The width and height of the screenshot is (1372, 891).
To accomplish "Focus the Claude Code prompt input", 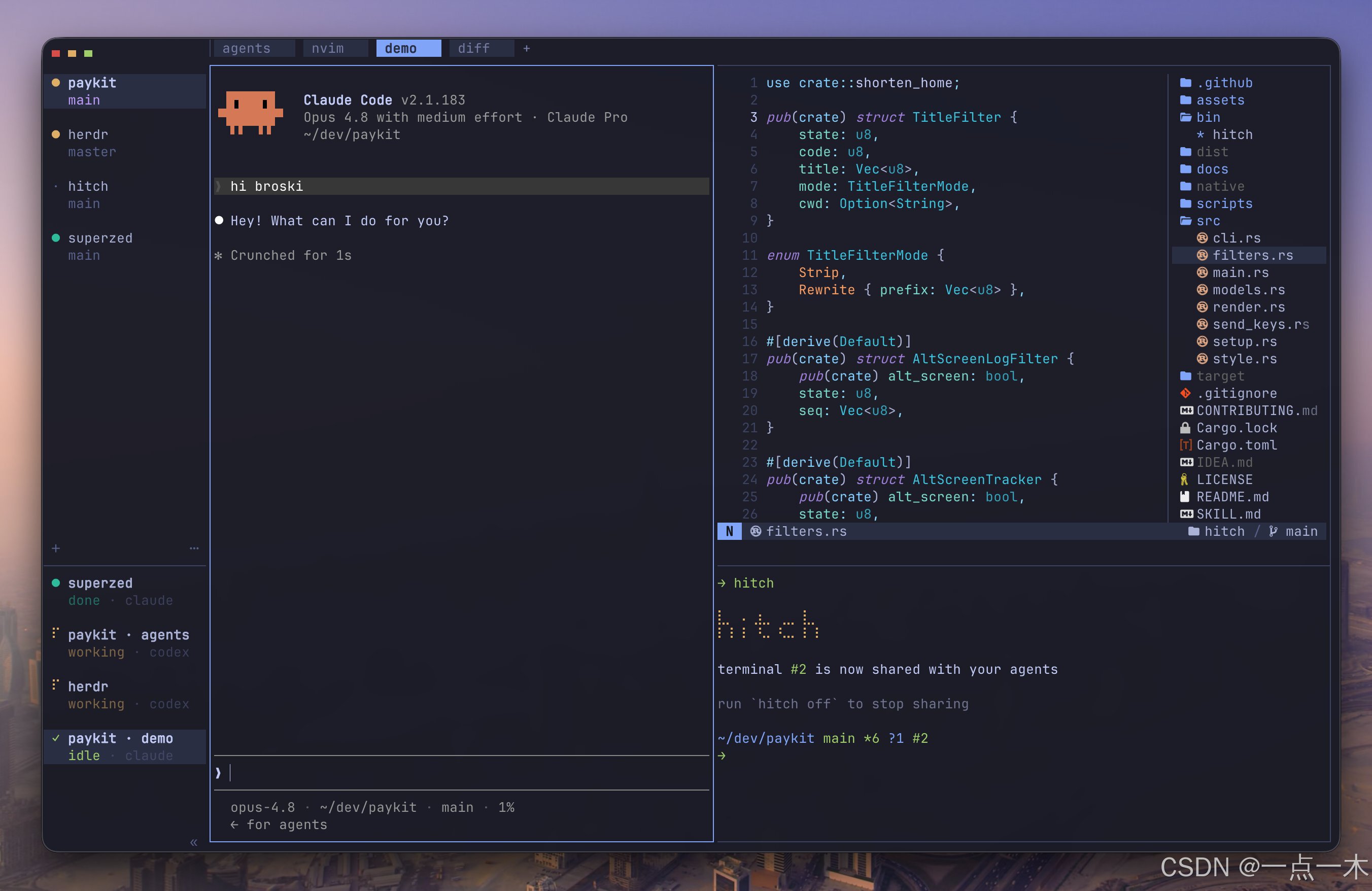I will click(x=461, y=773).
